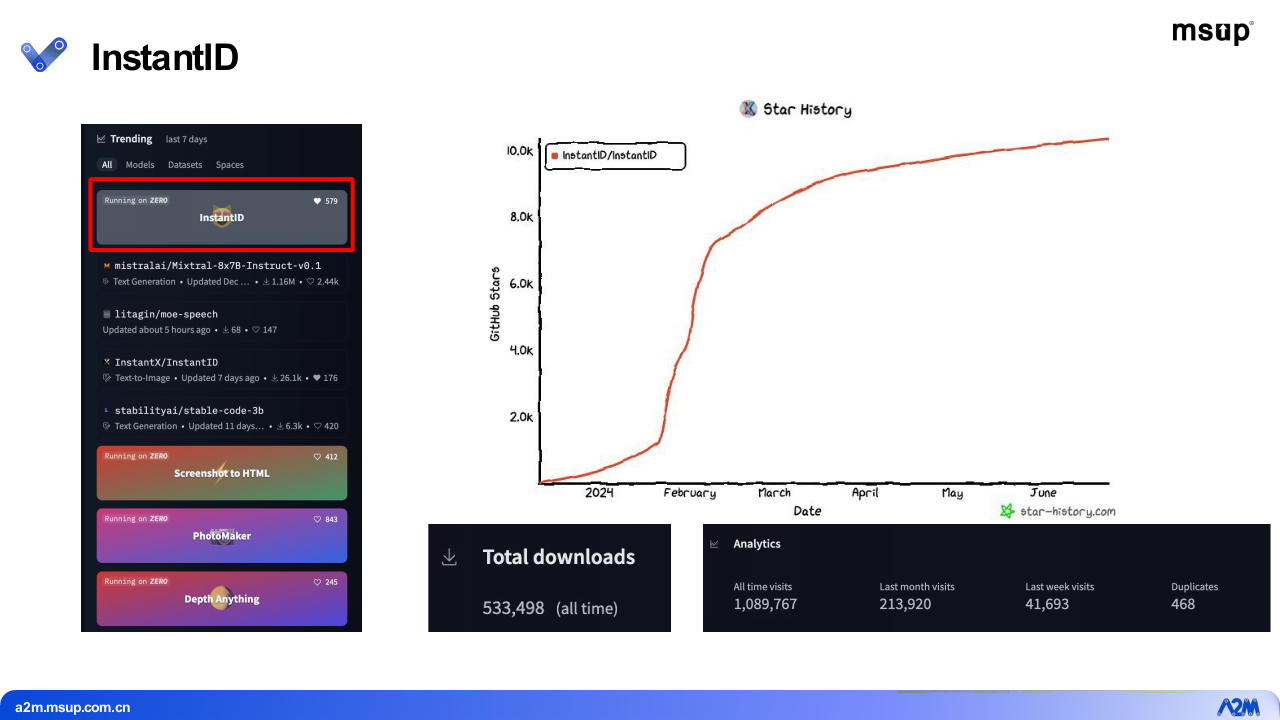Viewport: 1280px width, 720px height.
Task: Open stabilityai/stable-code-3b model link
Action: point(189,410)
